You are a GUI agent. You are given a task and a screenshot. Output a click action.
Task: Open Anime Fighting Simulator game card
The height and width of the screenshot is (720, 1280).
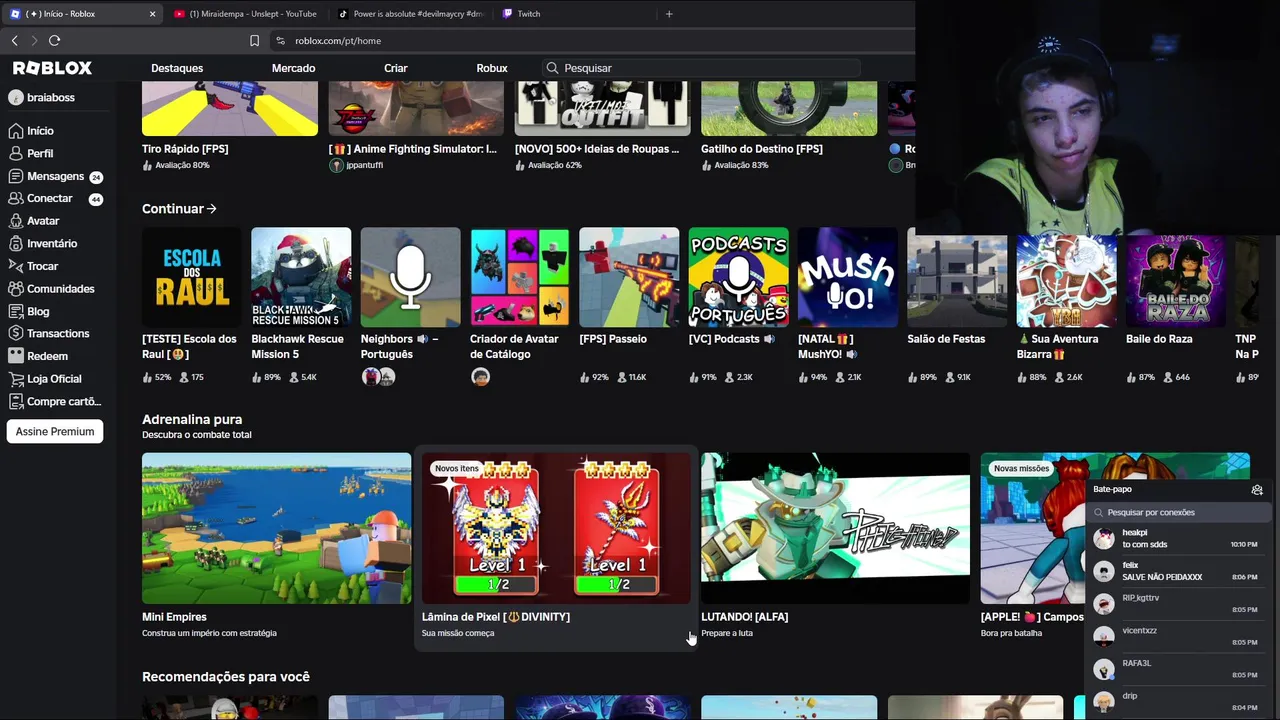click(416, 125)
